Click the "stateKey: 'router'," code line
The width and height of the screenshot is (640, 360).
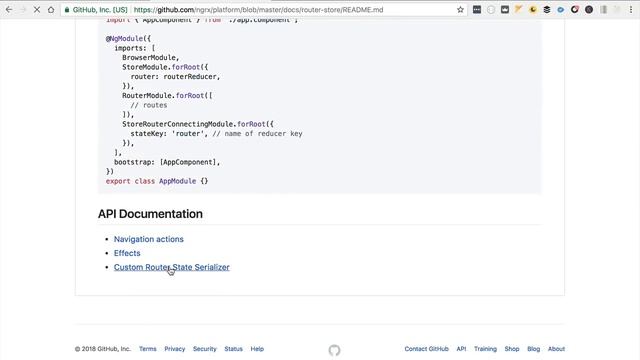(169, 133)
